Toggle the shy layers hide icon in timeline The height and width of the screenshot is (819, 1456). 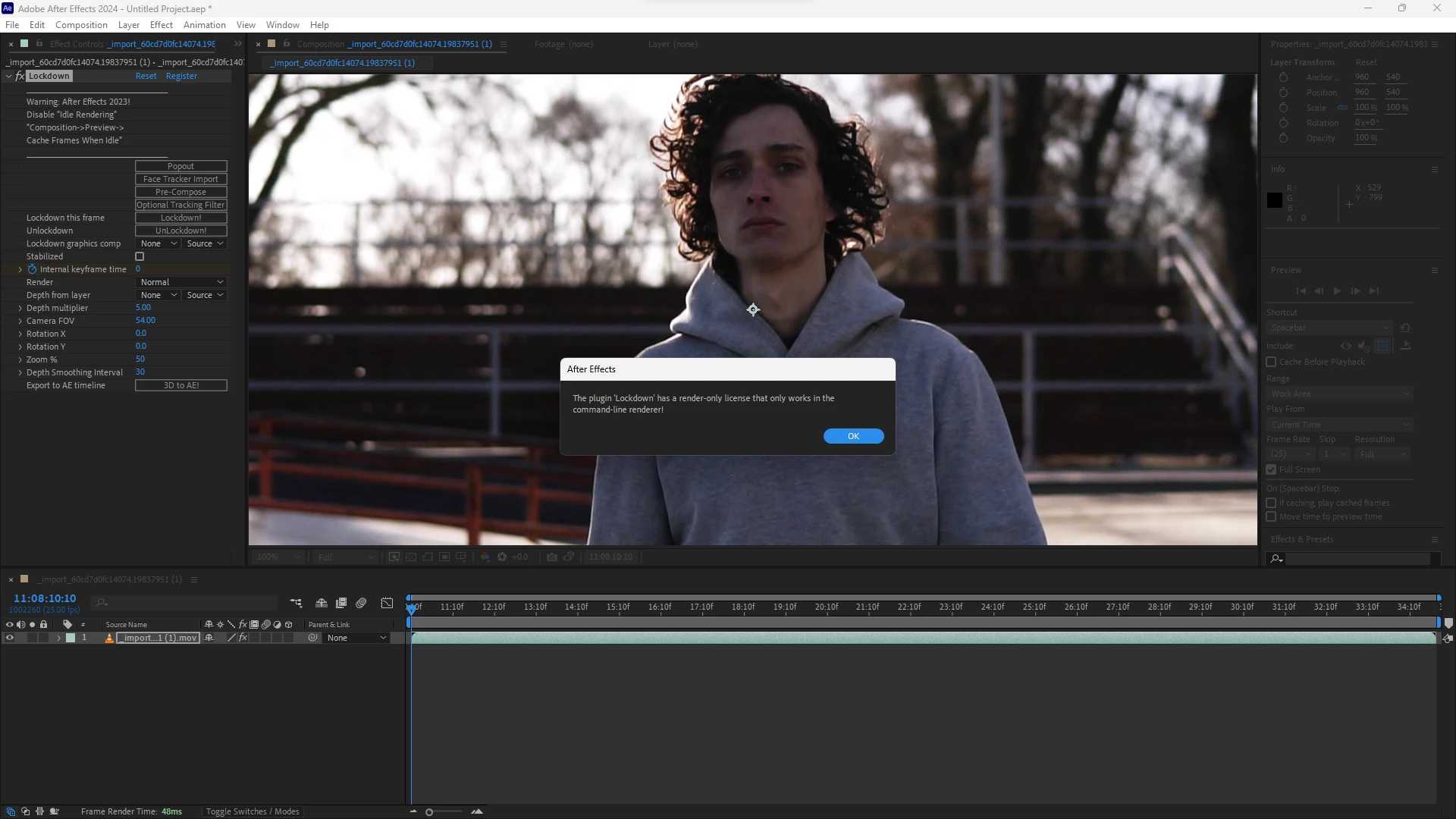coord(322,603)
